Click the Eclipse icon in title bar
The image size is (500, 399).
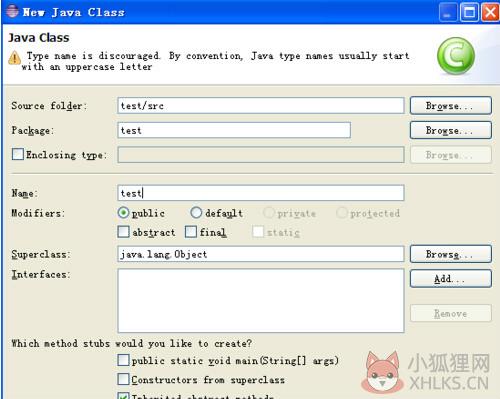12,11
